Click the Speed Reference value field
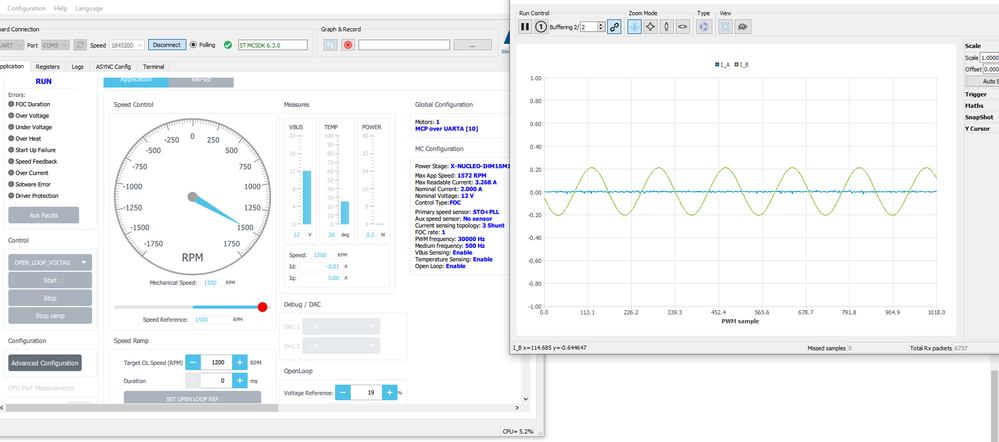Screen dimensions: 999x442 click(x=212, y=320)
